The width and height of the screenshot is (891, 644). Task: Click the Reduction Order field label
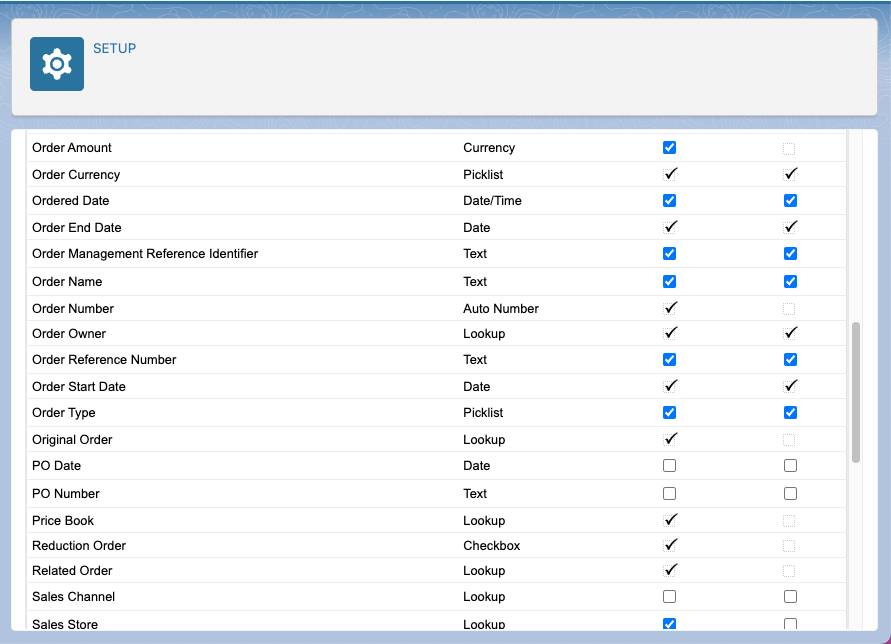point(79,546)
